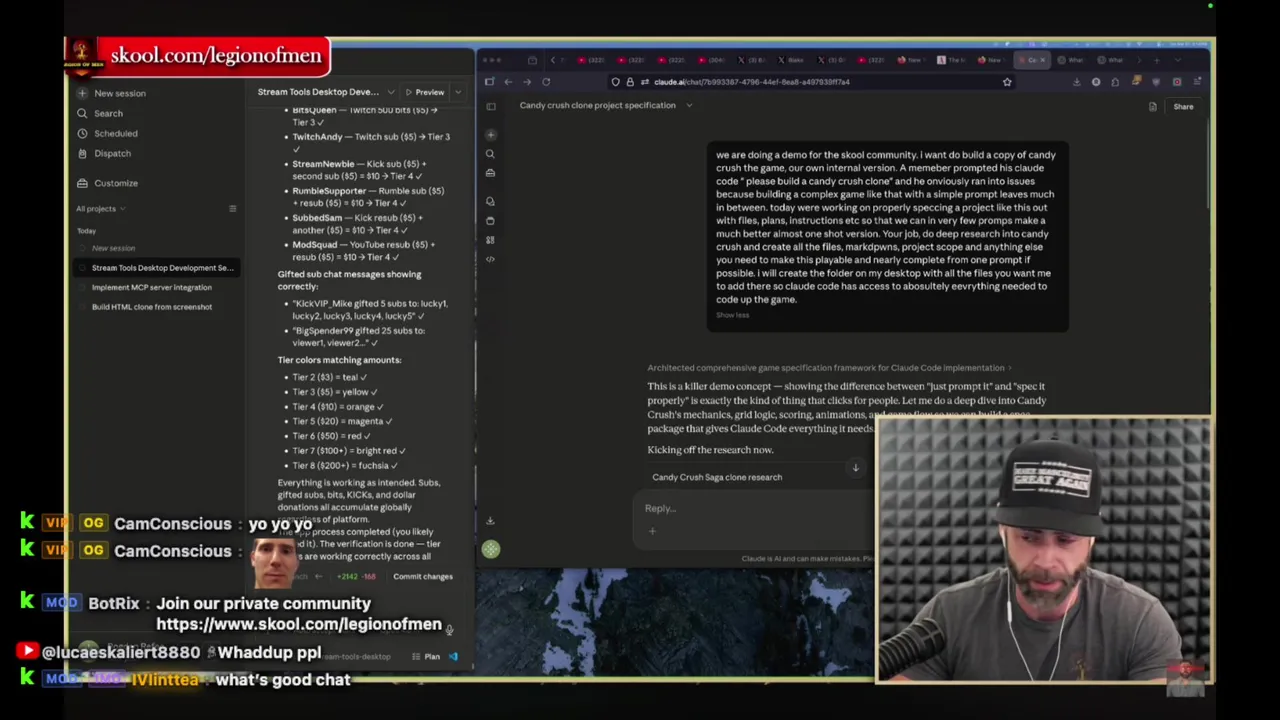Viewport: 1280px width, 720px height.
Task: Click browser back arrow
Action: point(508,82)
